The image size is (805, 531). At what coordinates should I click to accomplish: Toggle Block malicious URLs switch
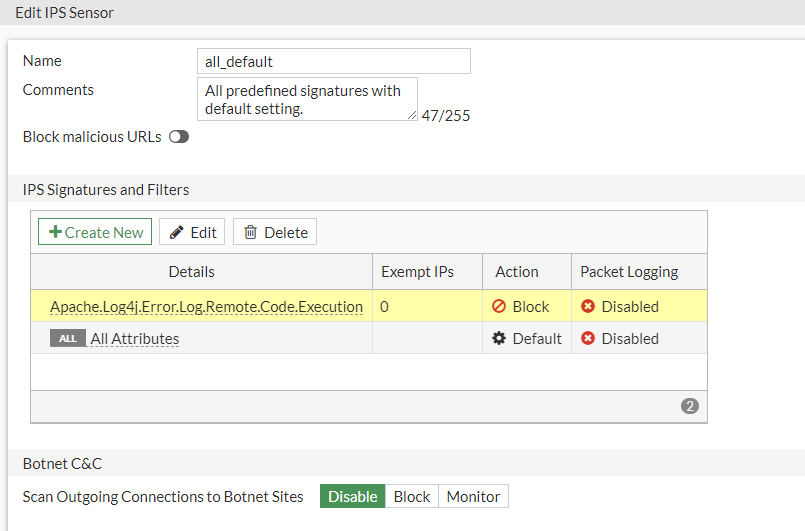click(x=179, y=137)
